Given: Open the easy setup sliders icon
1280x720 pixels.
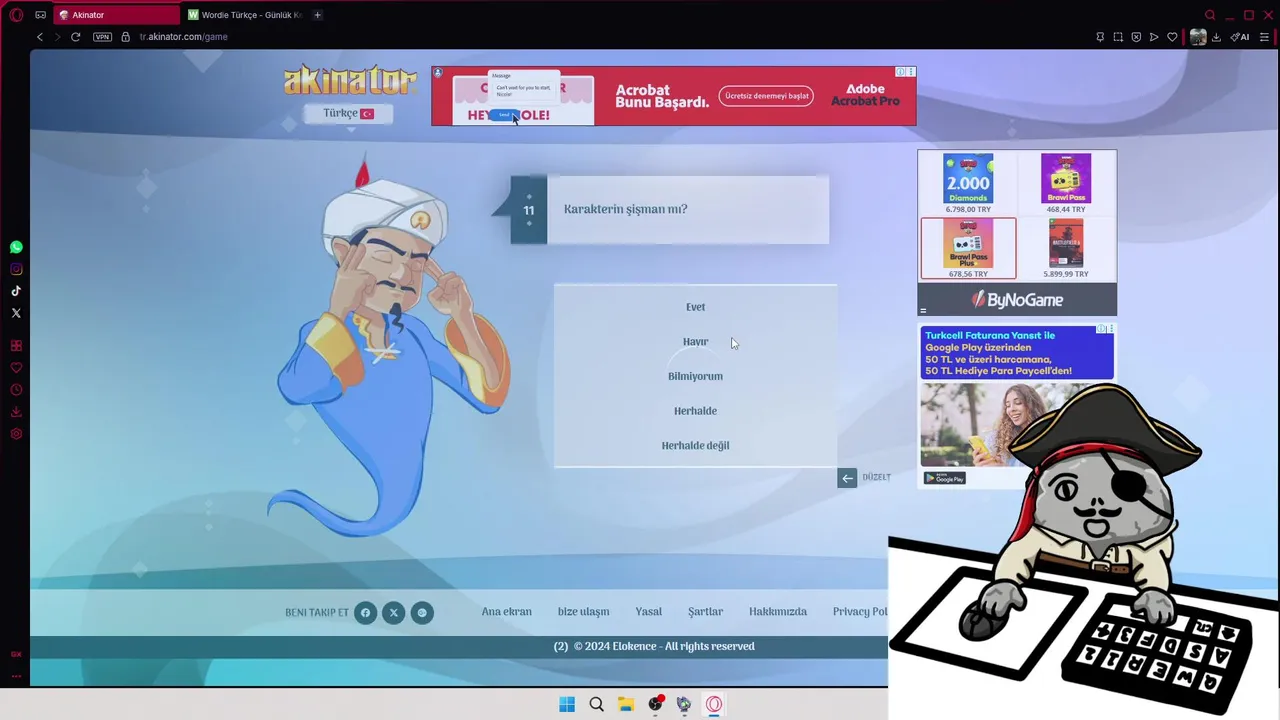Looking at the screenshot, I should click(1263, 37).
